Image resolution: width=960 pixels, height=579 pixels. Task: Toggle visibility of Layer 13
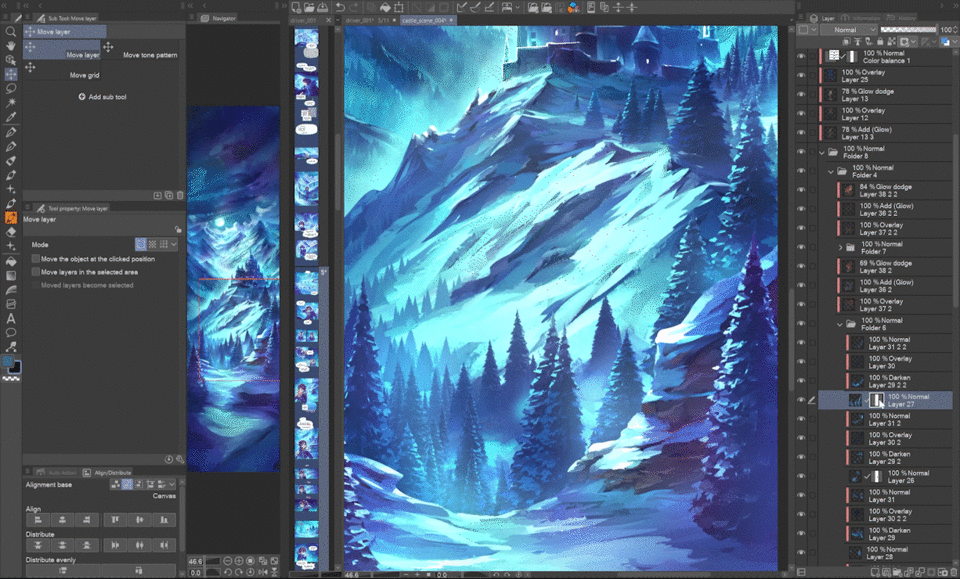[801, 94]
